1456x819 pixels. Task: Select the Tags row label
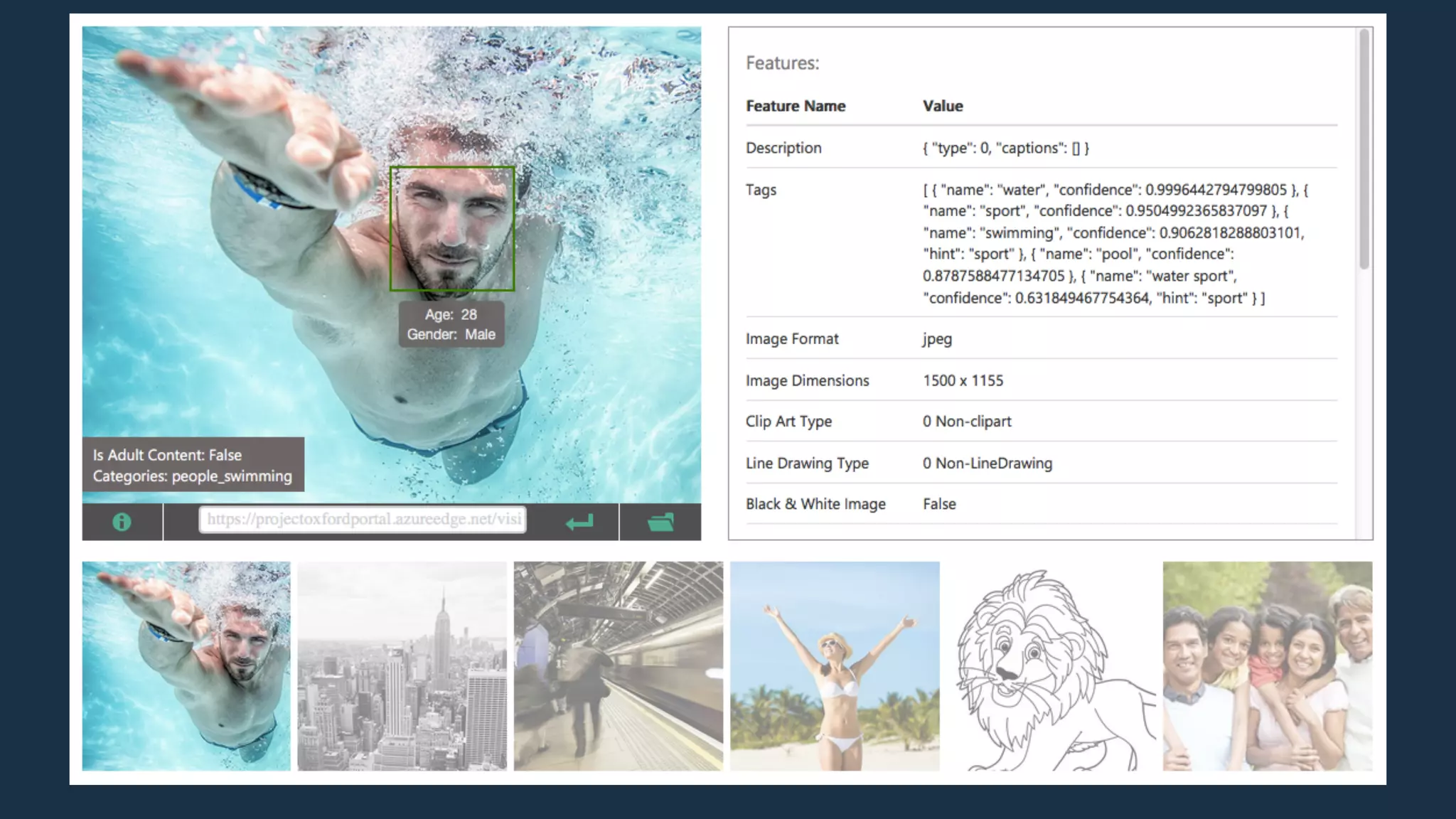click(761, 190)
